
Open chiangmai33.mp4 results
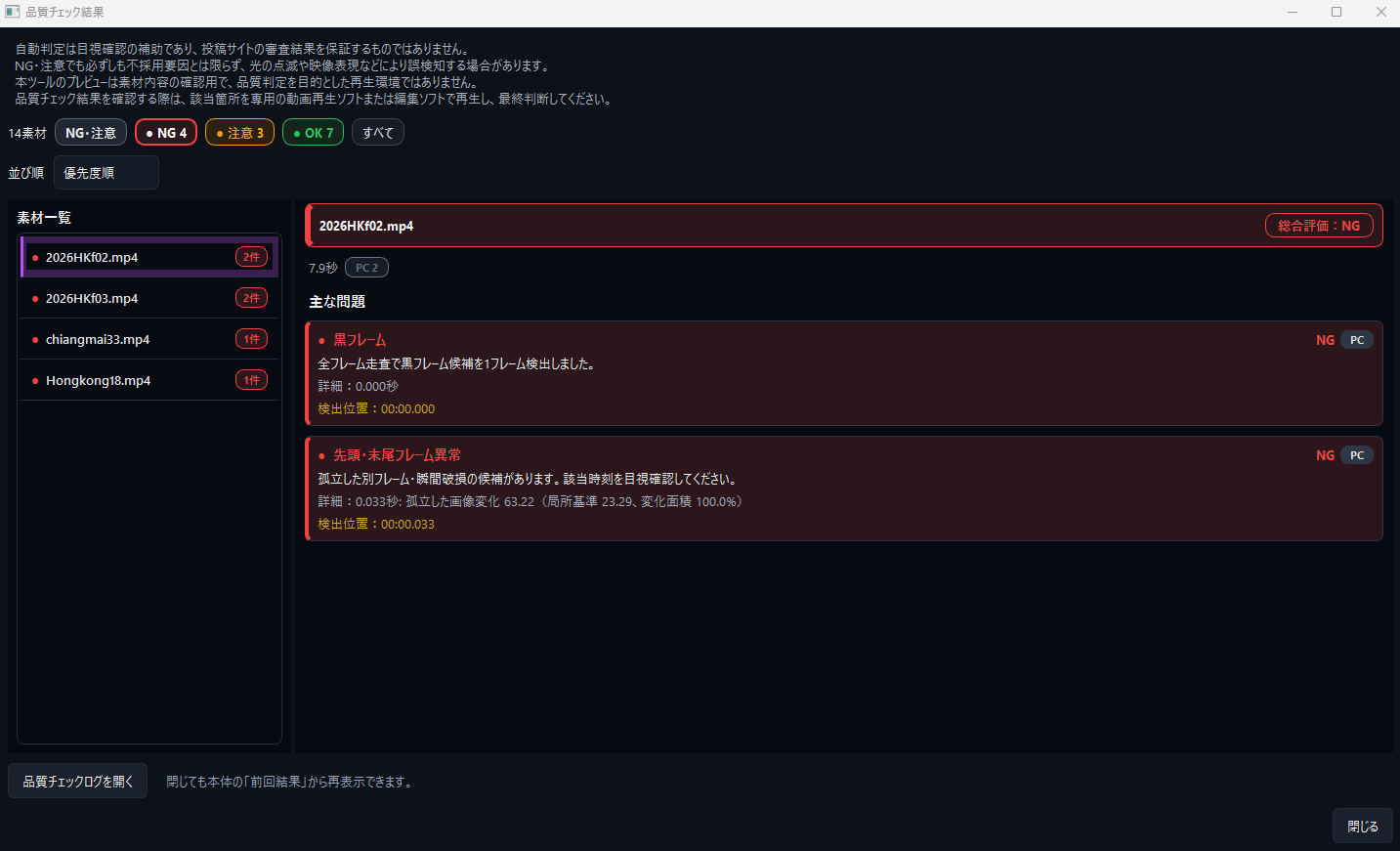[149, 339]
